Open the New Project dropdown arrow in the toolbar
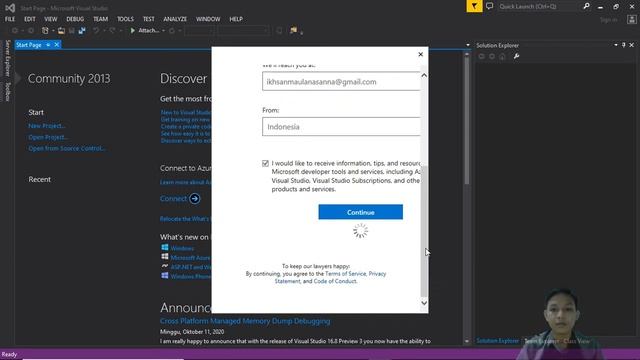This screenshot has width=640, height=360. click(53, 31)
